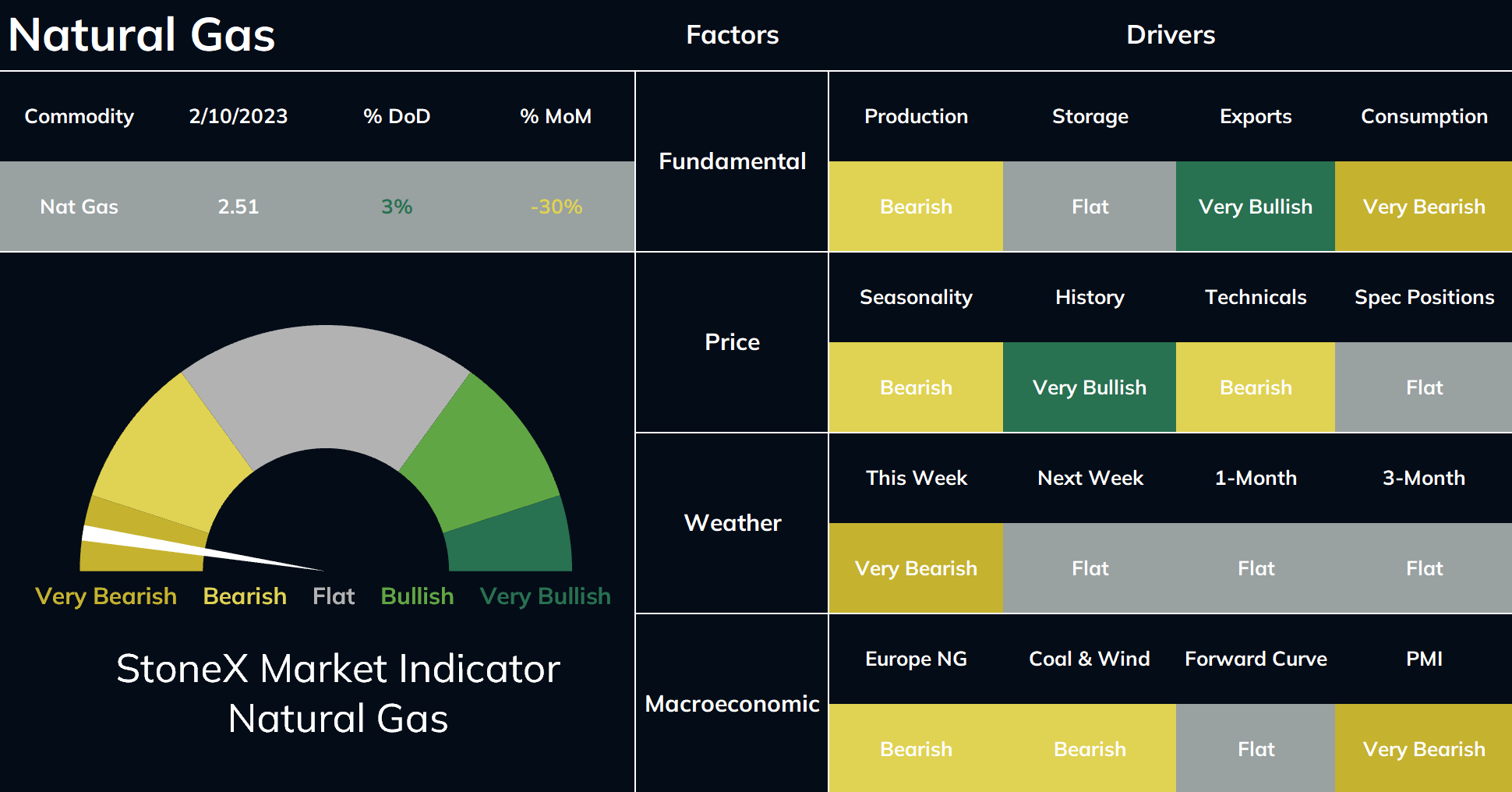1512x792 pixels.
Task: Select the Very Bullish cell under Exports
Action: 1256,207
